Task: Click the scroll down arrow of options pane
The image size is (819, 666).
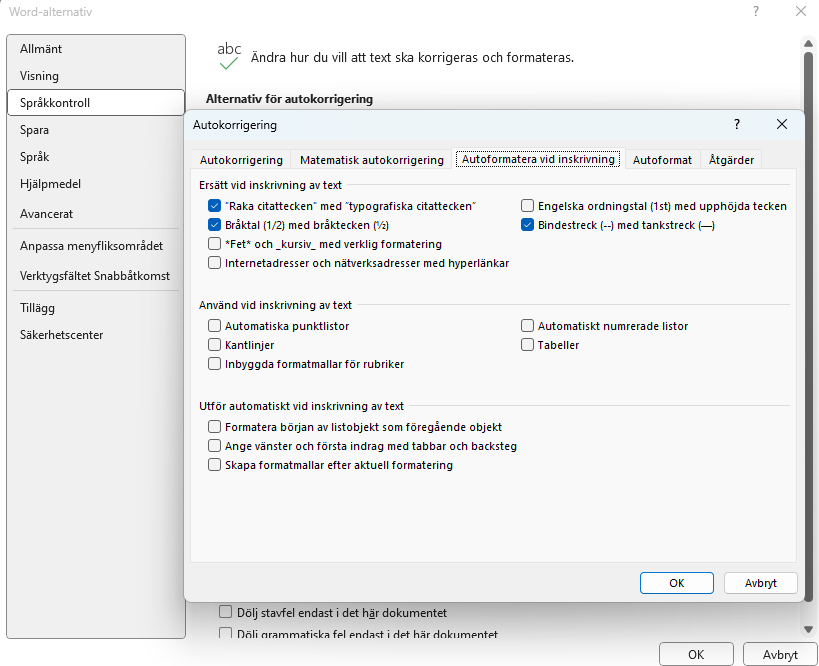Action: coord(808,628)
